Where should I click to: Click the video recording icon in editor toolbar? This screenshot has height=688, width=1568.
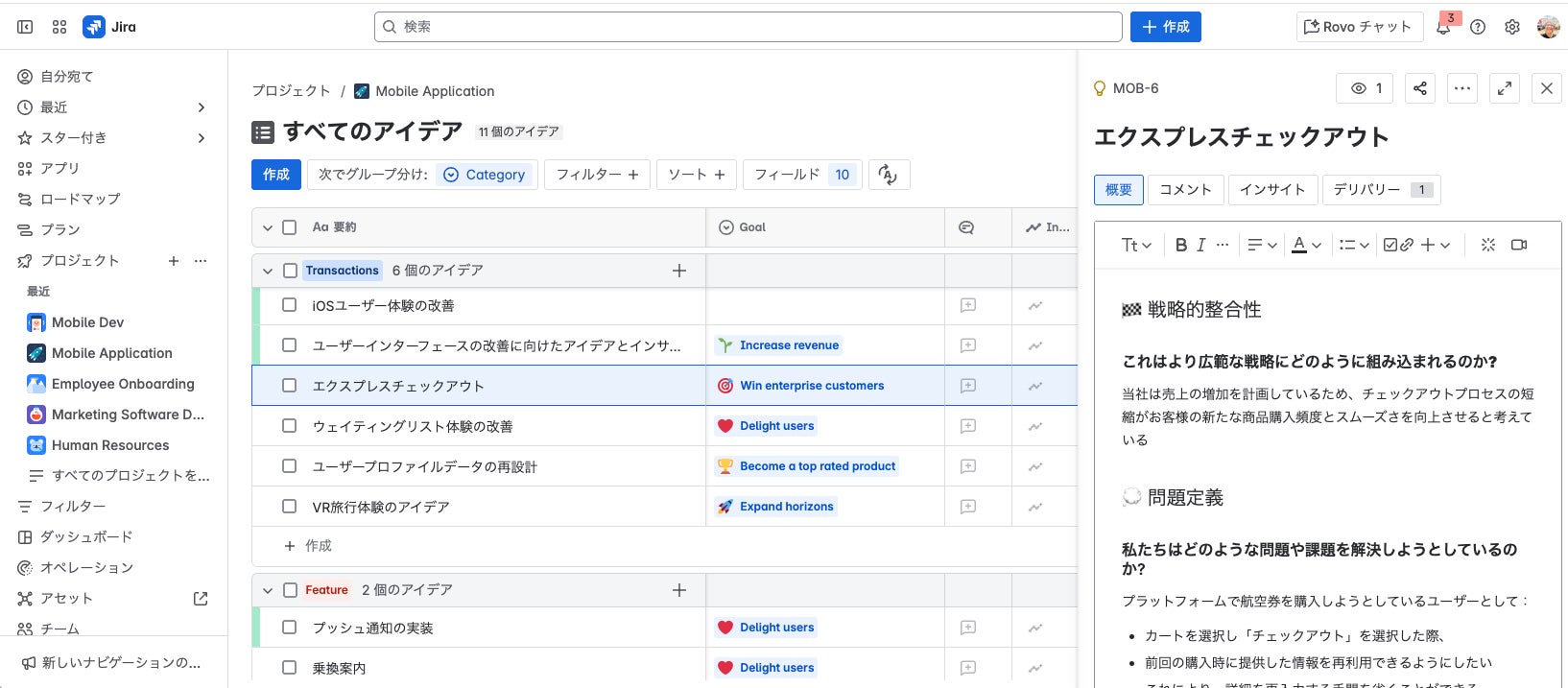[1519, 245]
